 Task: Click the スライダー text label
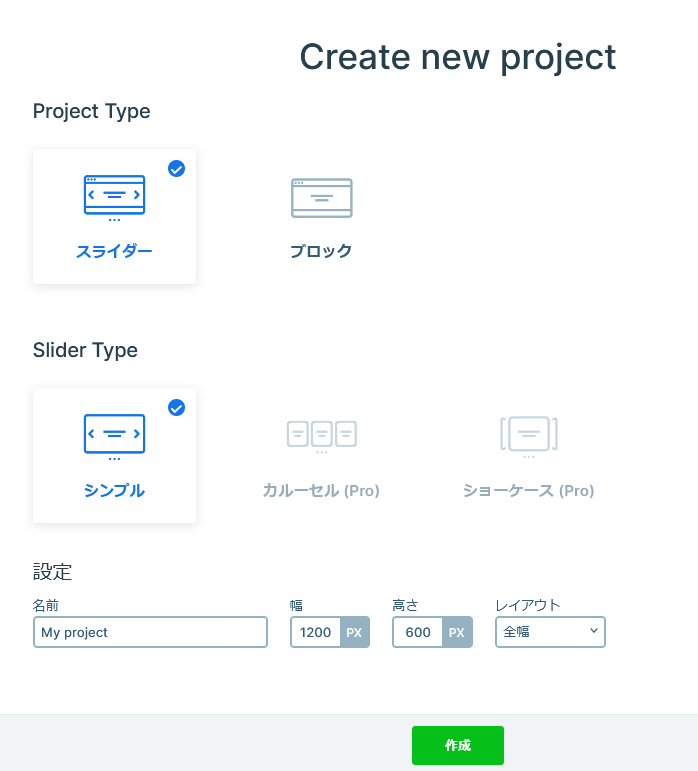114,252
